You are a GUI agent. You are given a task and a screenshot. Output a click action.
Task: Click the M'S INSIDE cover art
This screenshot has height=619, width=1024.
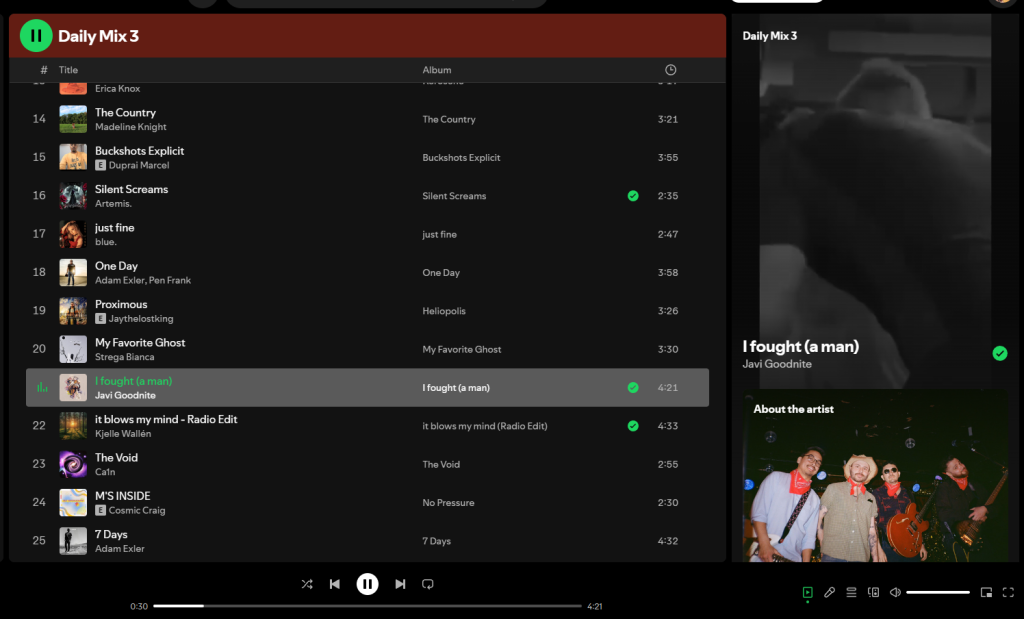(x=73, y=503)
